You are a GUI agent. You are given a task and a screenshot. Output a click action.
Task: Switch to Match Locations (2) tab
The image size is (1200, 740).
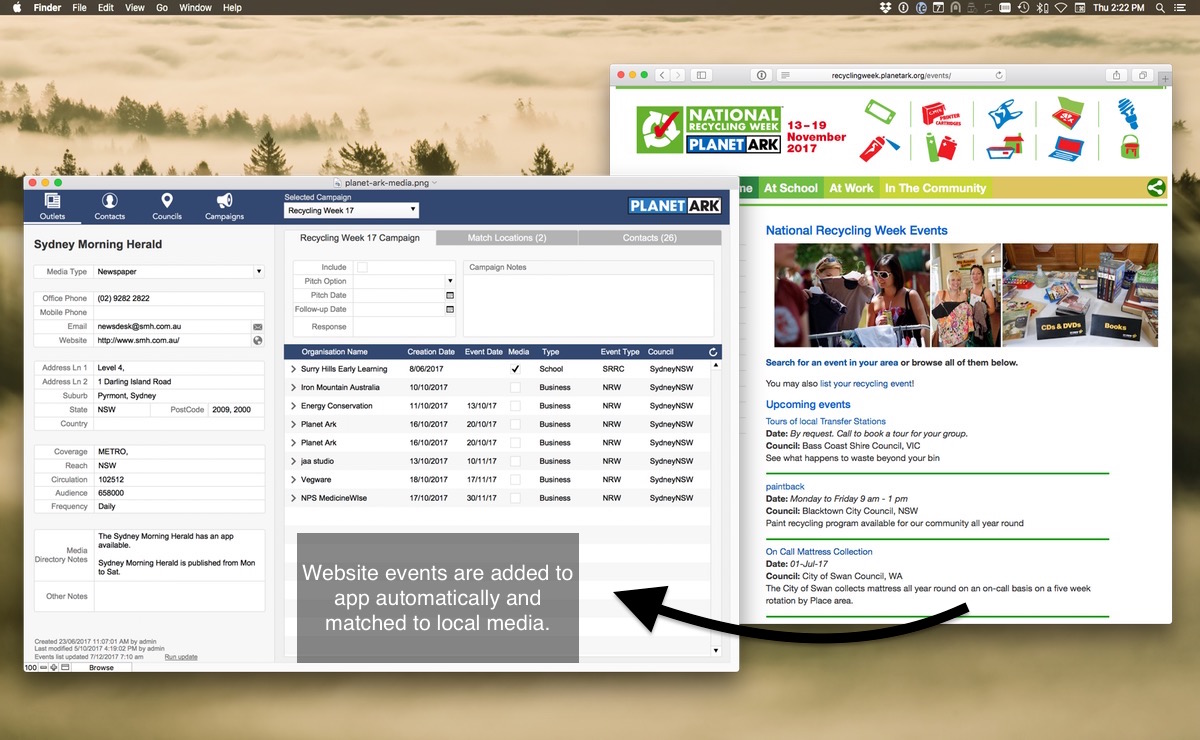tap(507, 238)
